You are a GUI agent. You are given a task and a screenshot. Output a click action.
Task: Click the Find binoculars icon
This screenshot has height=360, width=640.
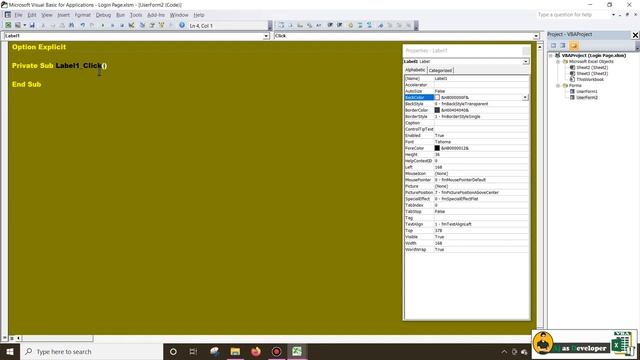click(71, 25)
